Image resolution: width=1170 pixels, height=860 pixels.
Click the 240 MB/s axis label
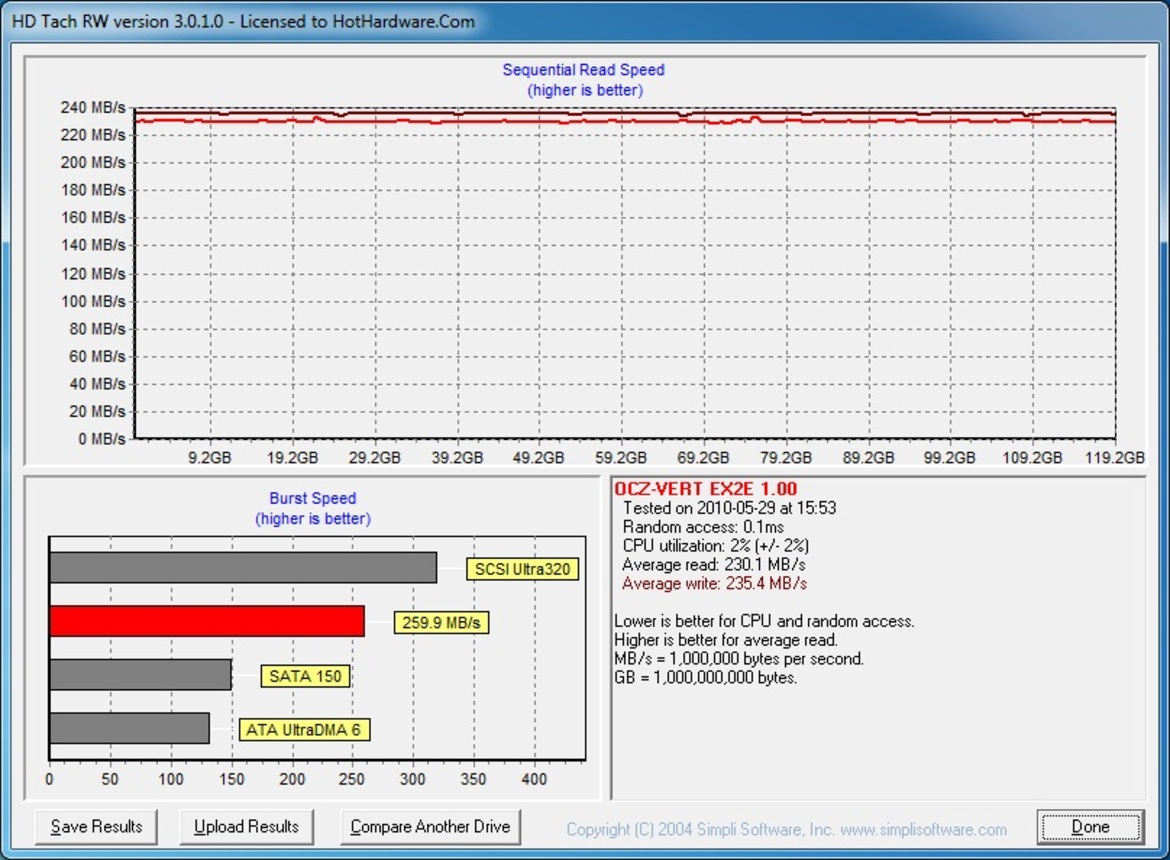tap(93, 107)
